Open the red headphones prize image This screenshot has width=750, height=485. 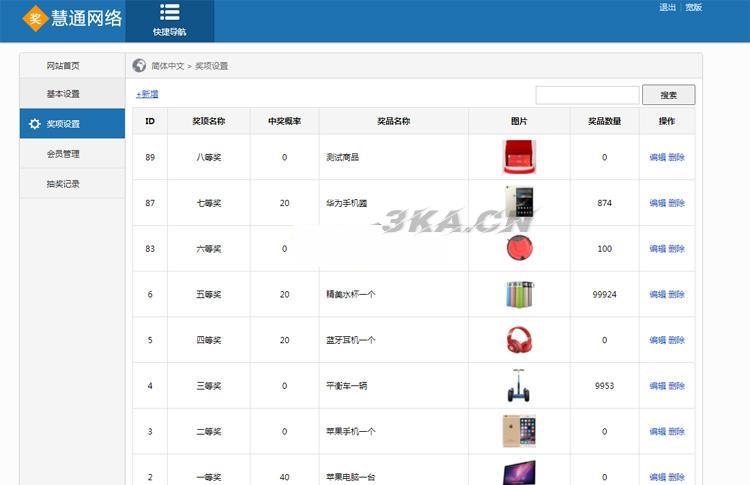pyautogui.click(x=519, y=340)
